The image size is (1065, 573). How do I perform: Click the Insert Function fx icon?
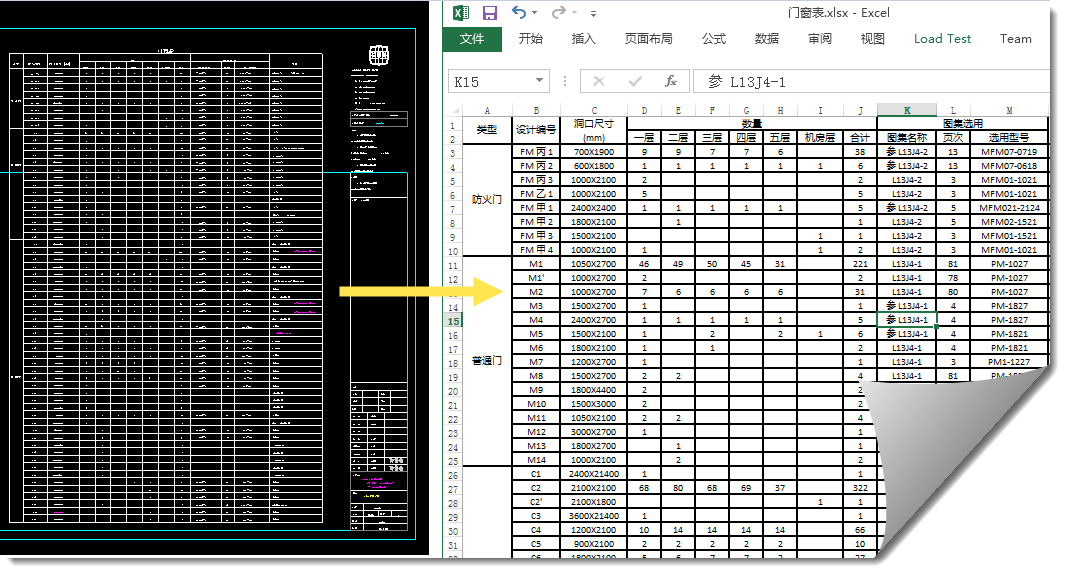click(671, 81)
